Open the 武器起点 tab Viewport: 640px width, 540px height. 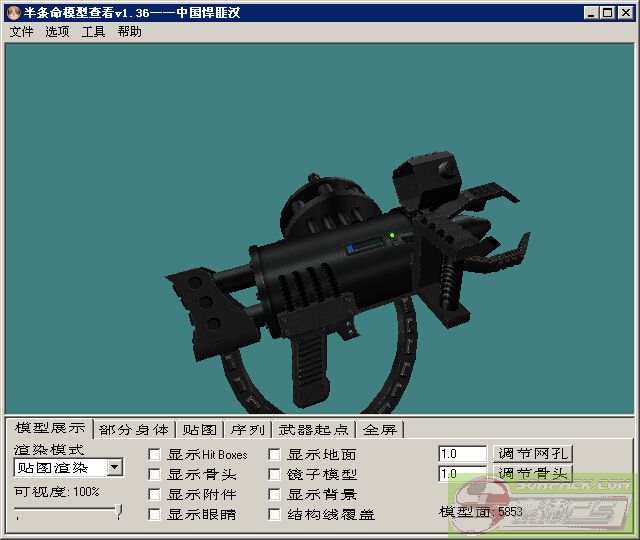[x=314, y=430]
